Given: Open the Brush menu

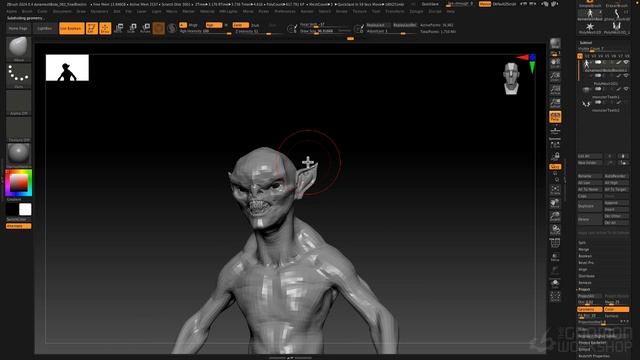Looking at the screenshot, I should (x=27, y=11).
